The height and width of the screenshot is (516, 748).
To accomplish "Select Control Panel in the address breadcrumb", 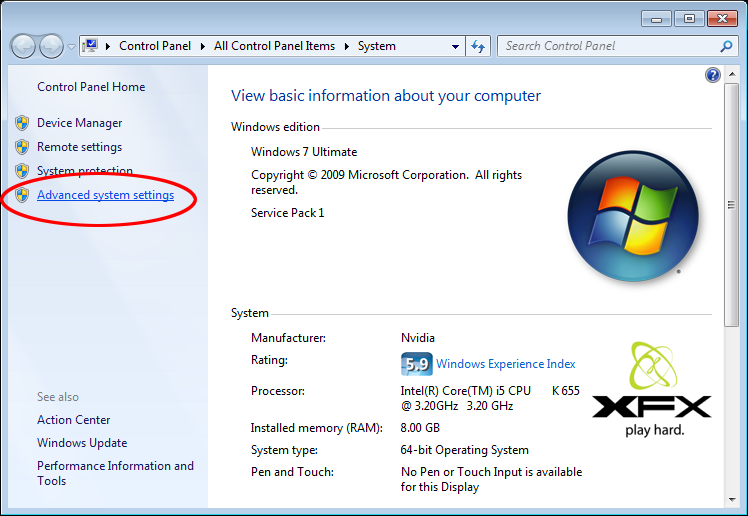I will click(155, 46).
